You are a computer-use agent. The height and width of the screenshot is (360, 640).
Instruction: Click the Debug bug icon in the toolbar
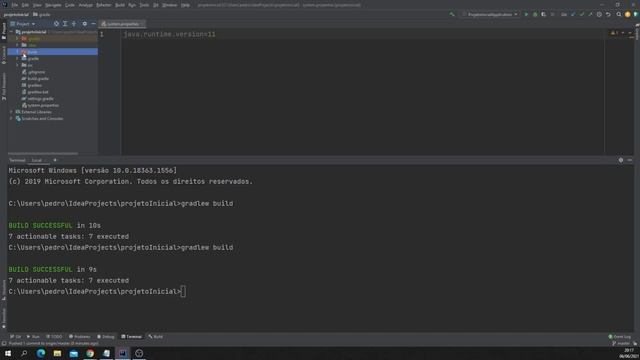(x=535, y=14)
